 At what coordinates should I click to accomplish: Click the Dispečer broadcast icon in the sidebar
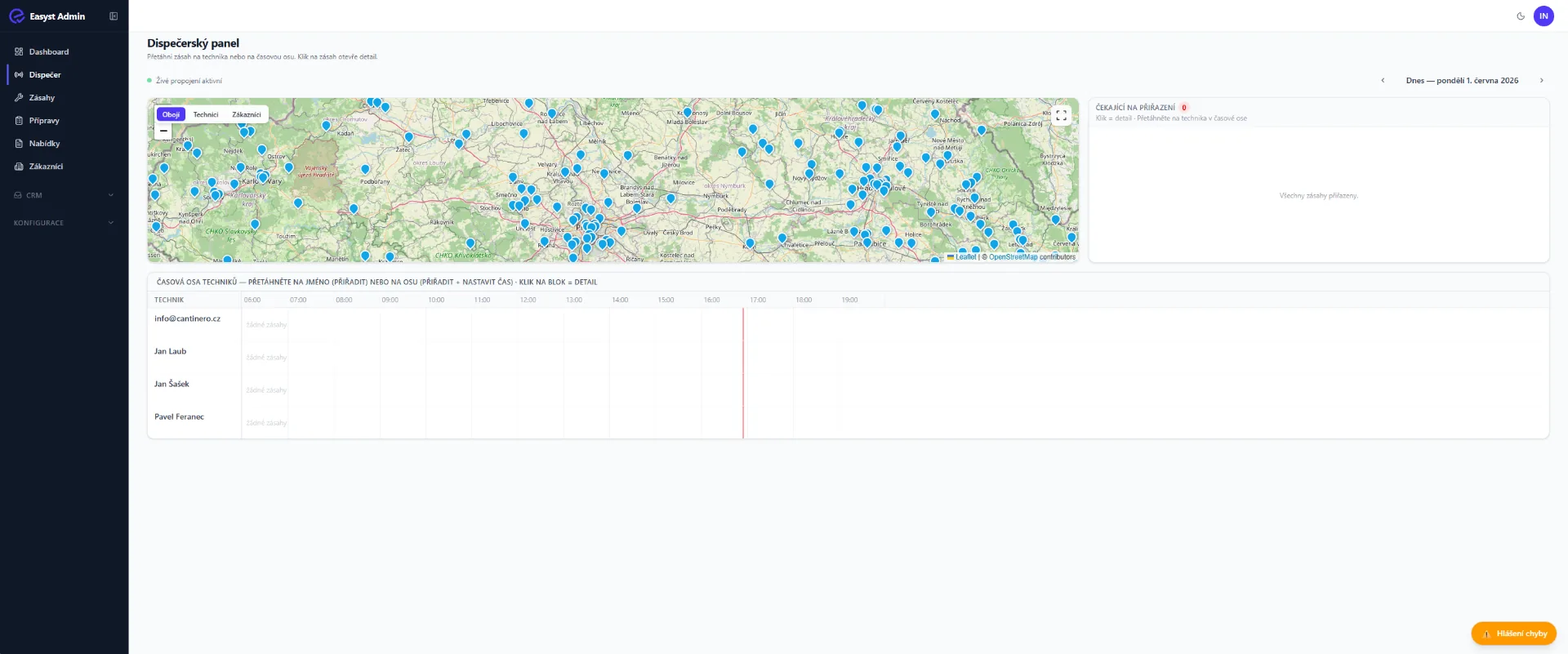19,74
